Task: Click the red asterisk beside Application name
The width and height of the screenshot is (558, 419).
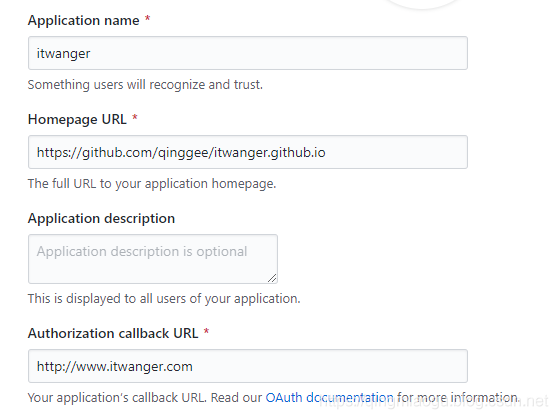Action: coord(147,19)
